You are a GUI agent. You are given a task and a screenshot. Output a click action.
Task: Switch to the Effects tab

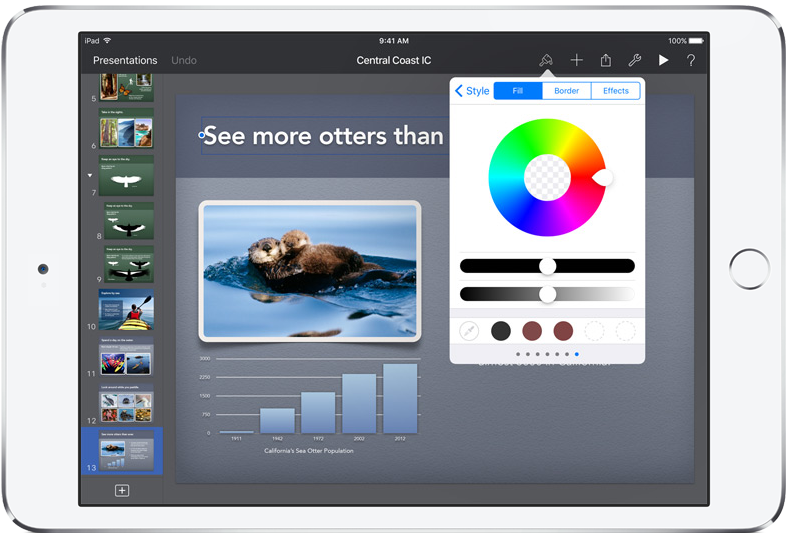[615, 91]
